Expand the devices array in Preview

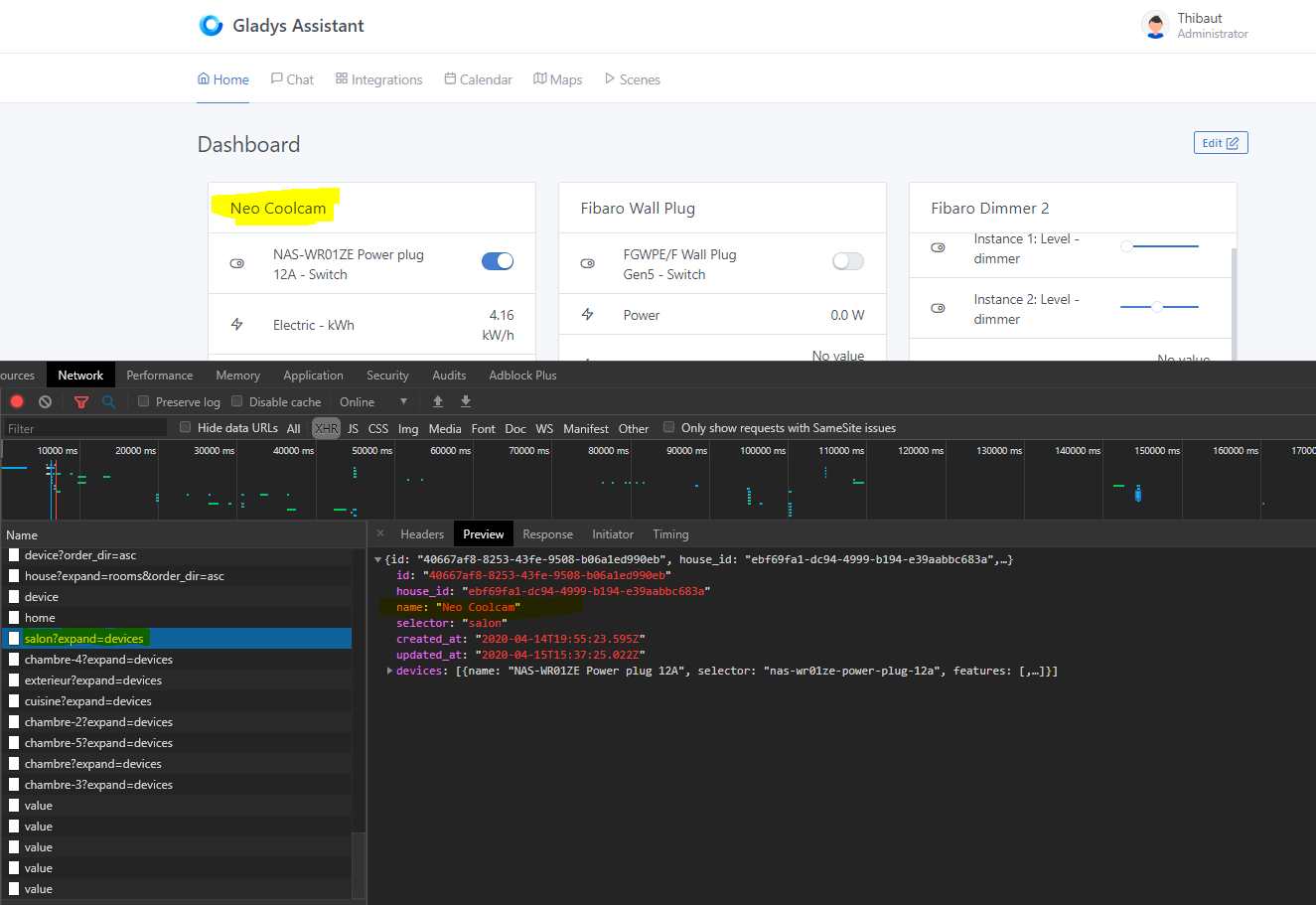[389, 671]
